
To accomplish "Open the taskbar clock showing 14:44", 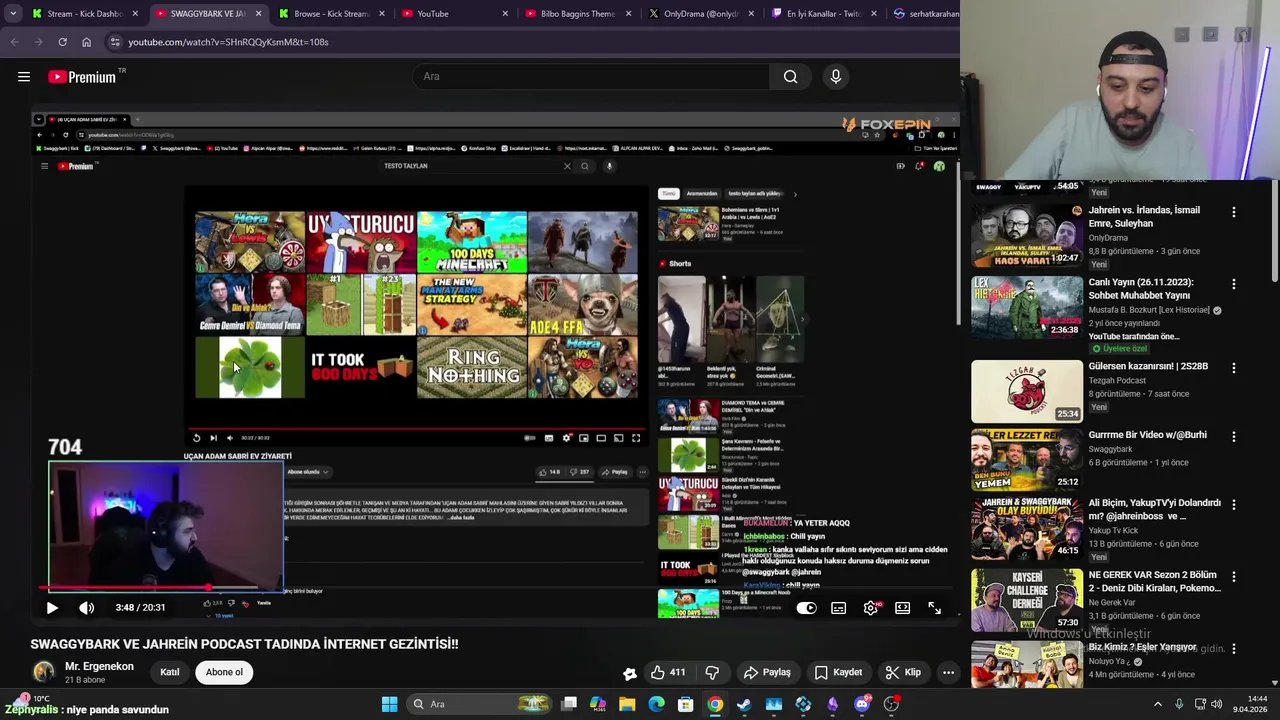I will 1249,704.
